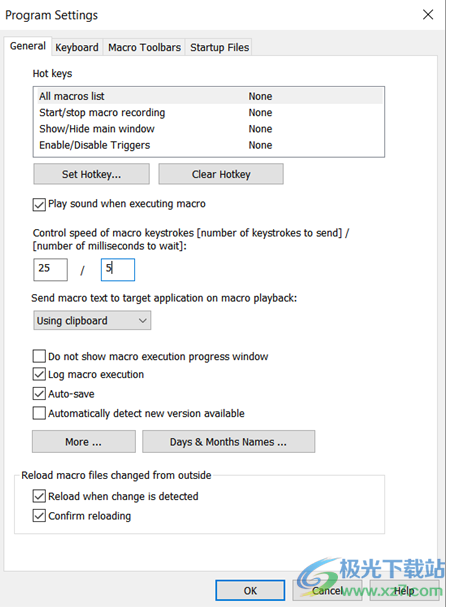Toggle Play sound when executing macro
Viewport: 456px width, 607px height.
click(39, 204)
